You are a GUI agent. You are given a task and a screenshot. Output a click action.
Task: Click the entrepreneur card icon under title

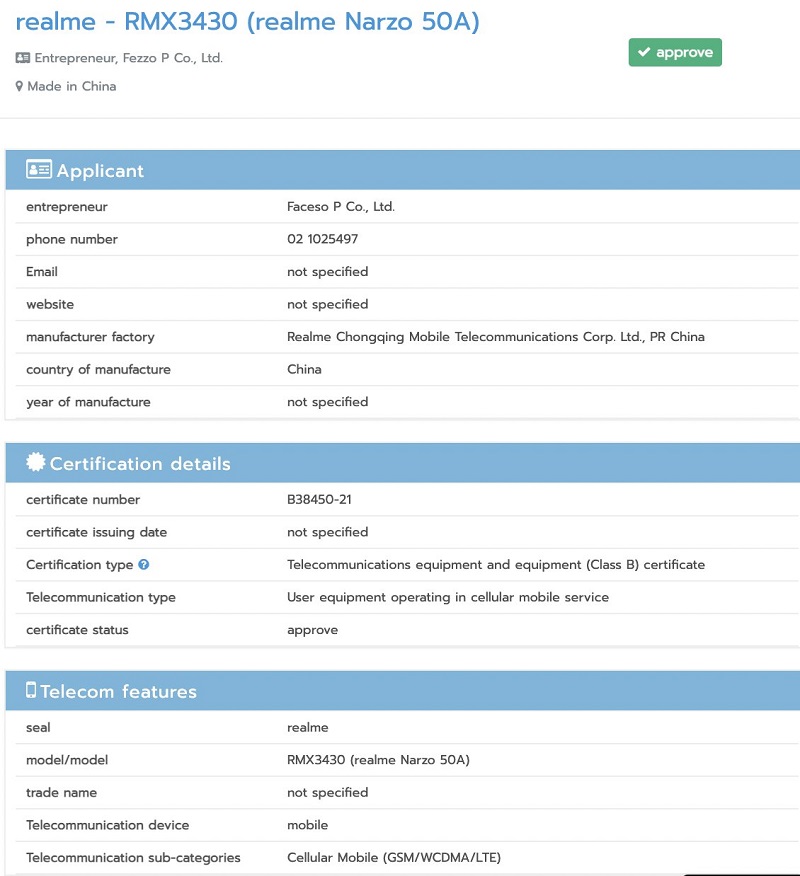point(23,58)
